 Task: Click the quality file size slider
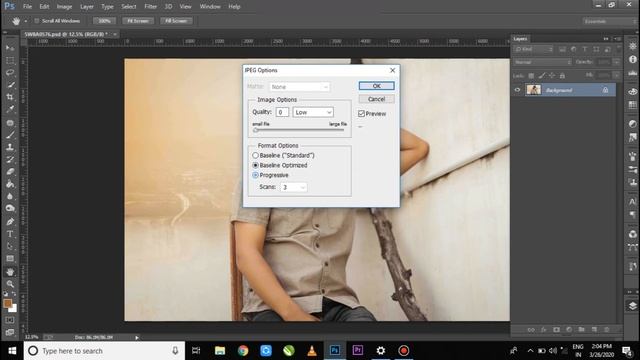coord(299,130)
